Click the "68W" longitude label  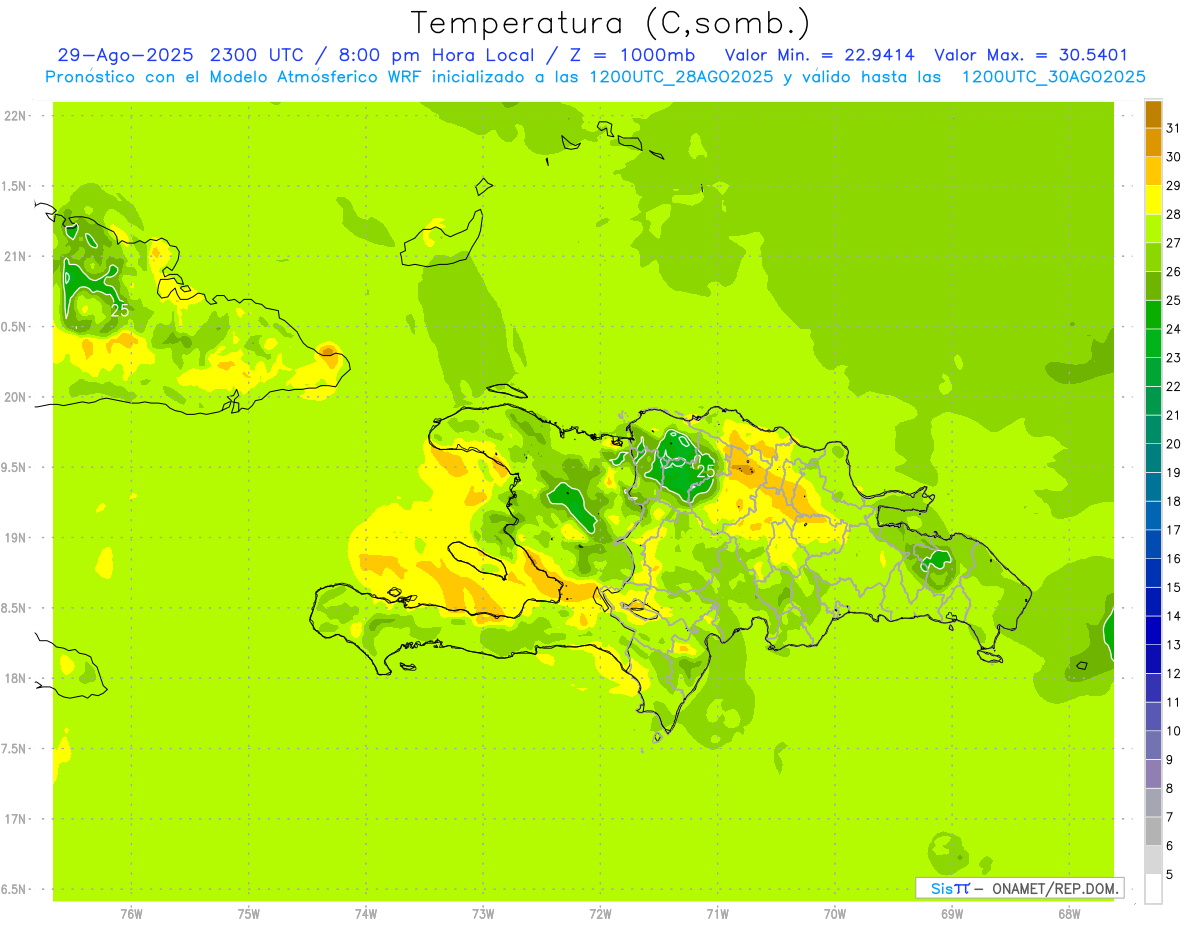(1069, 914)
